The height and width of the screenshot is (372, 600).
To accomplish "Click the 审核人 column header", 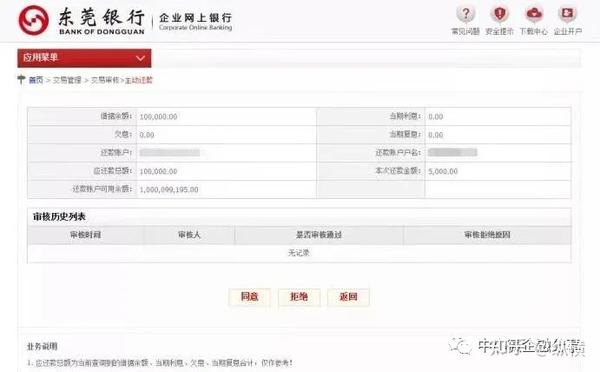I will (x=189, y=235).
